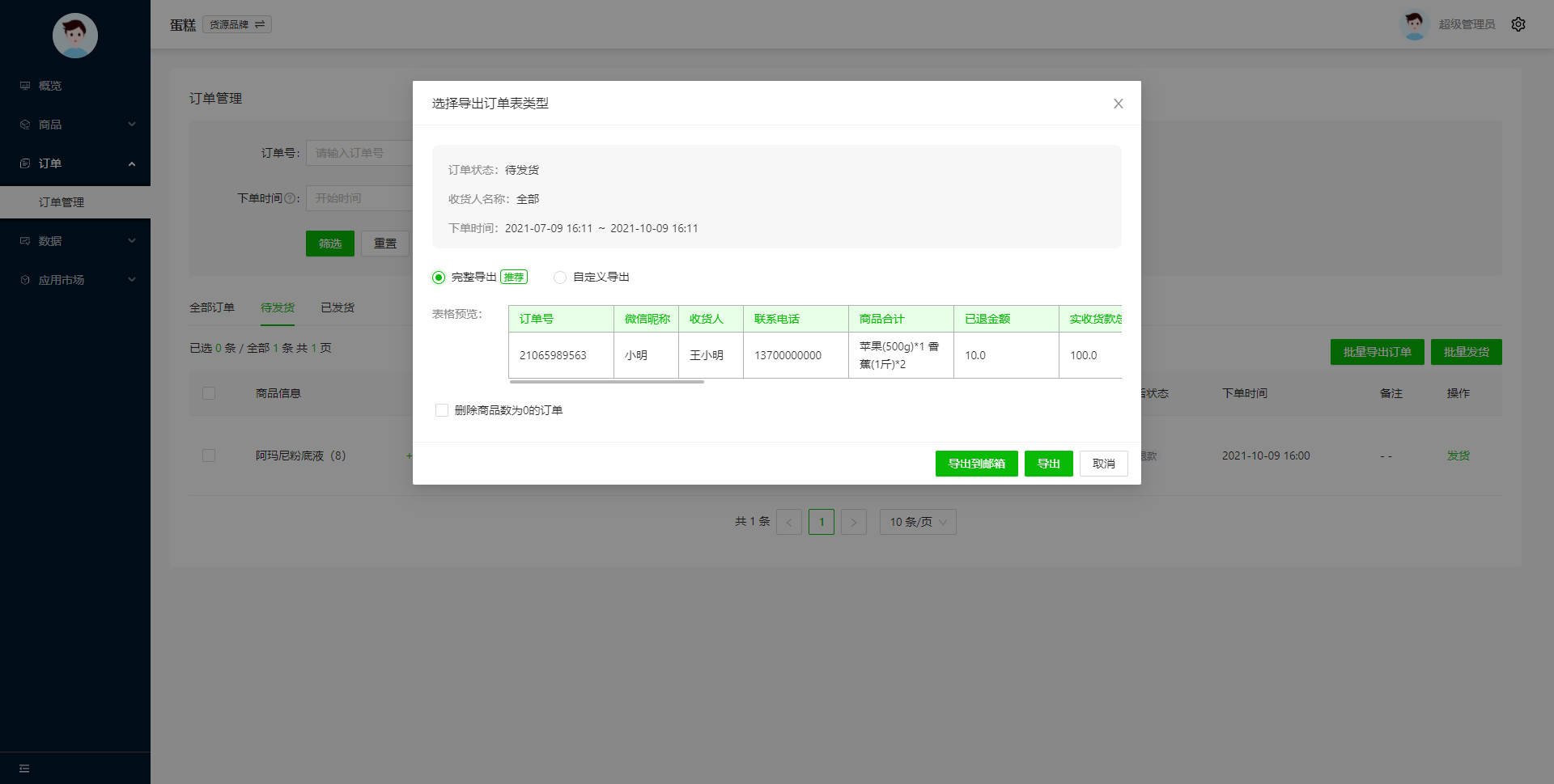
Task: Click the 取消 button
Action: (1104, 464)
